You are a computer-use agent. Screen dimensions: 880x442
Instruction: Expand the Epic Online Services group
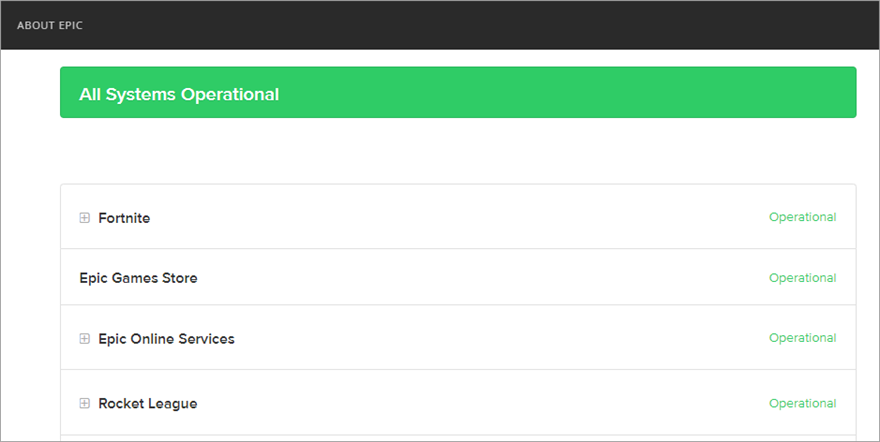pyautogui.click(x=85, y=339)
